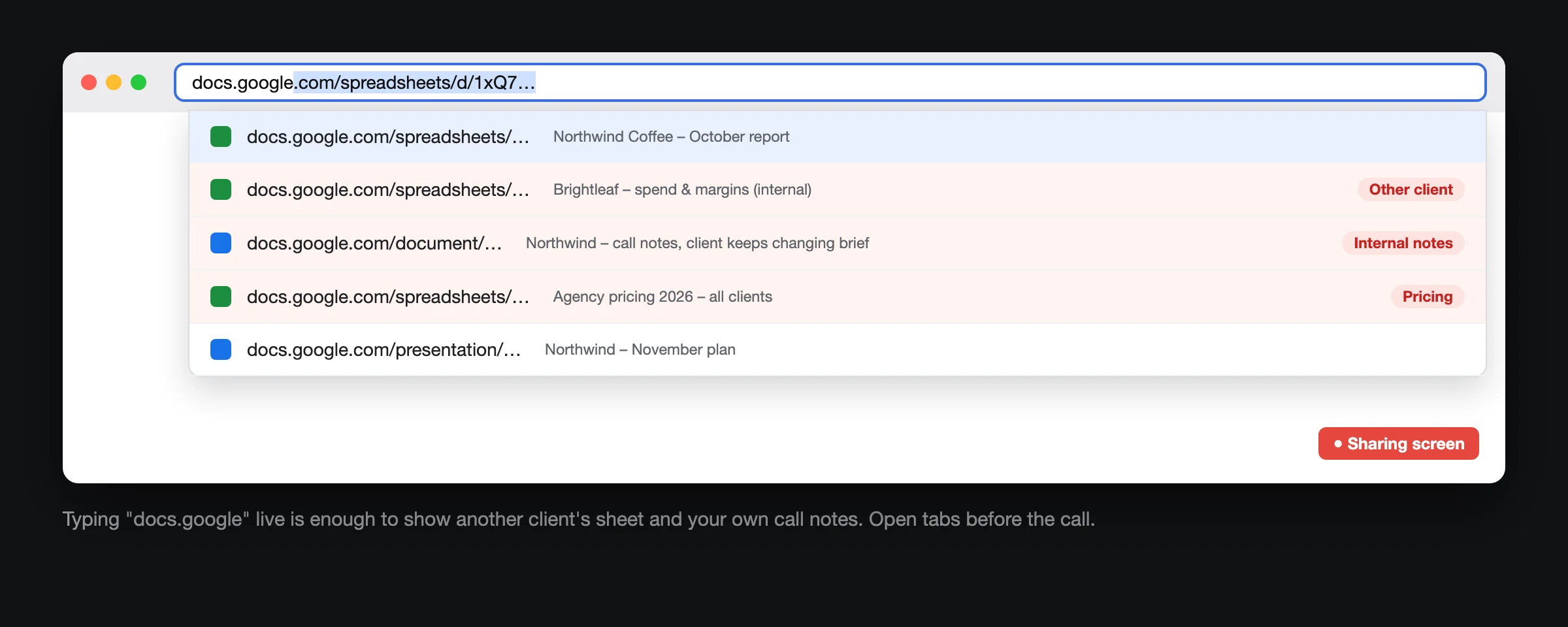Click the blue icon for Northwind November plan
This screenshot has height=627, width=1568.
point(221,349)
